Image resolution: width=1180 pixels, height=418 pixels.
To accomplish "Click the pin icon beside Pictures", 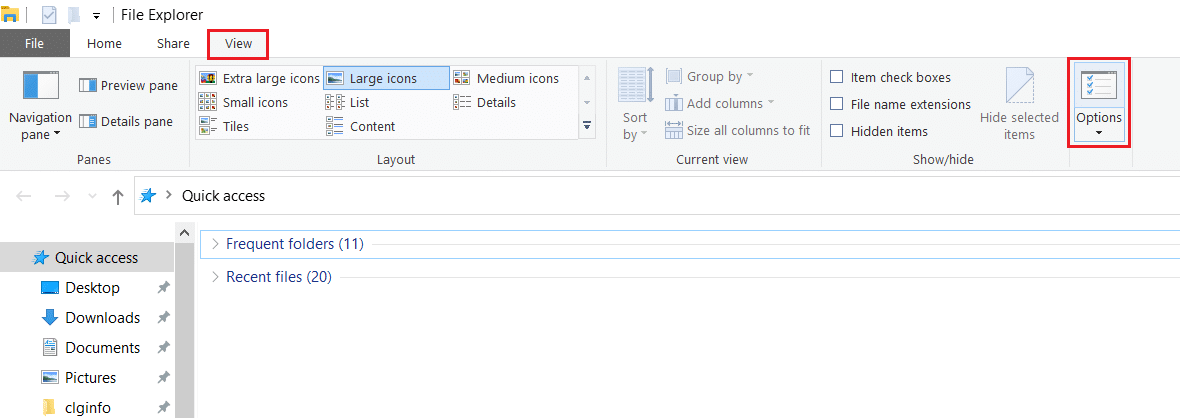I will pyautogui.click(x=163, y=378).
